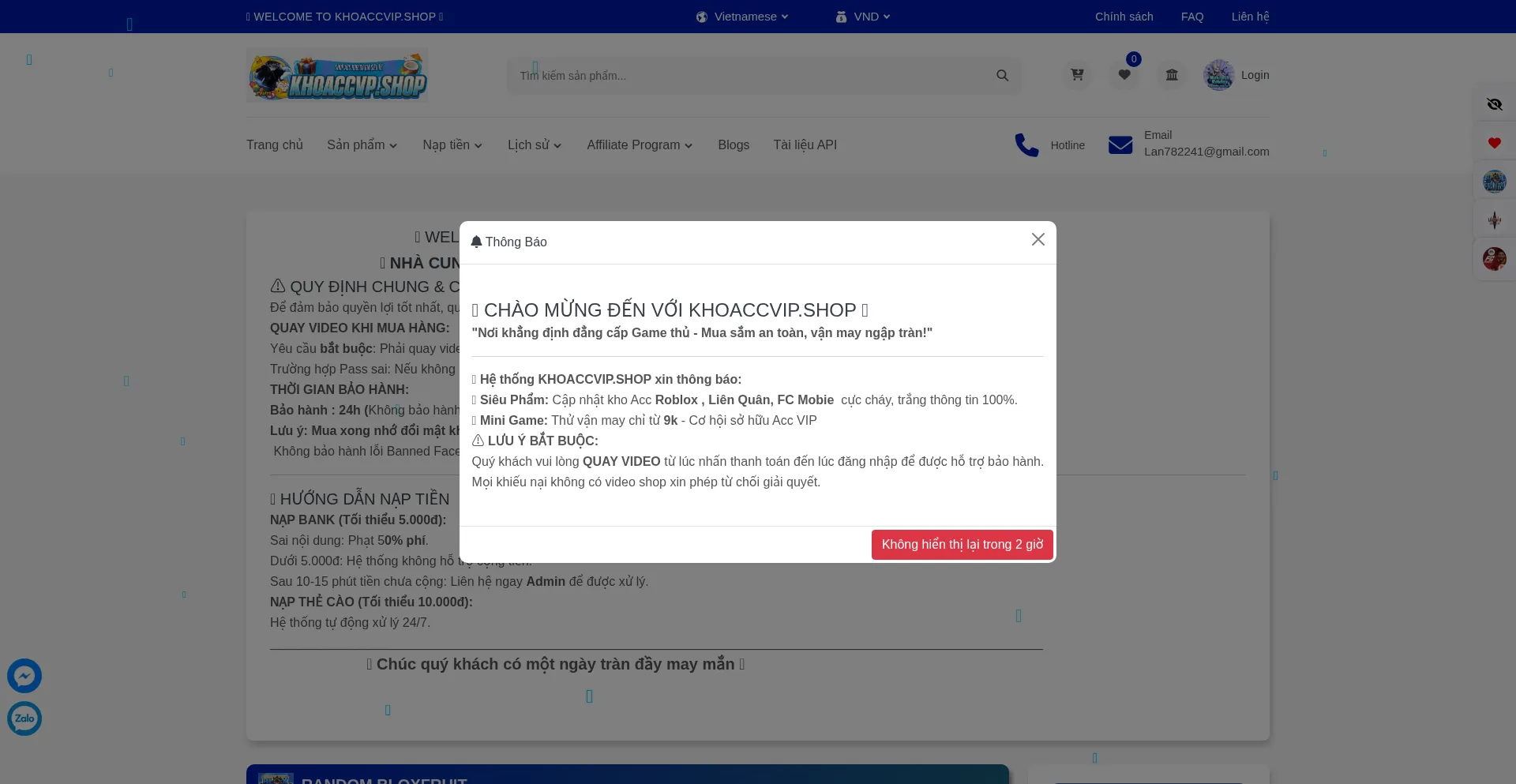Click the red heart icon in right sidebar

coord(1495,143)
